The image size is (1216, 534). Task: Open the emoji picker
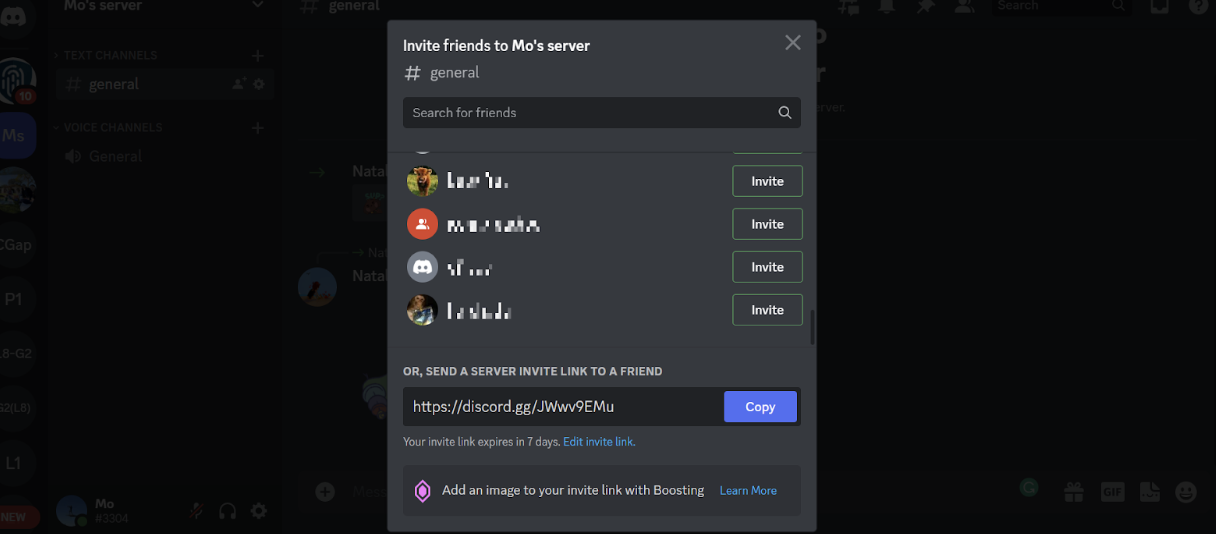tap(1186, 491)
